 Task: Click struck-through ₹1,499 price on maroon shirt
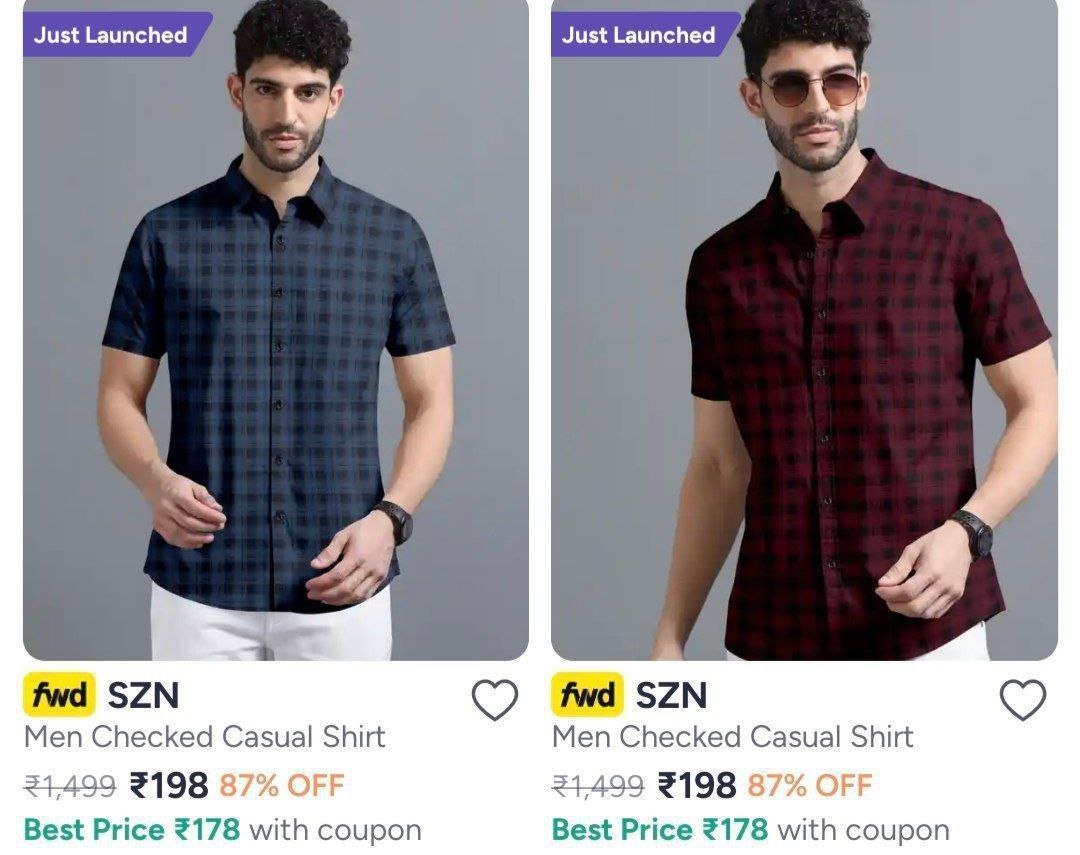pyautogui.click(x=599, y=786)
